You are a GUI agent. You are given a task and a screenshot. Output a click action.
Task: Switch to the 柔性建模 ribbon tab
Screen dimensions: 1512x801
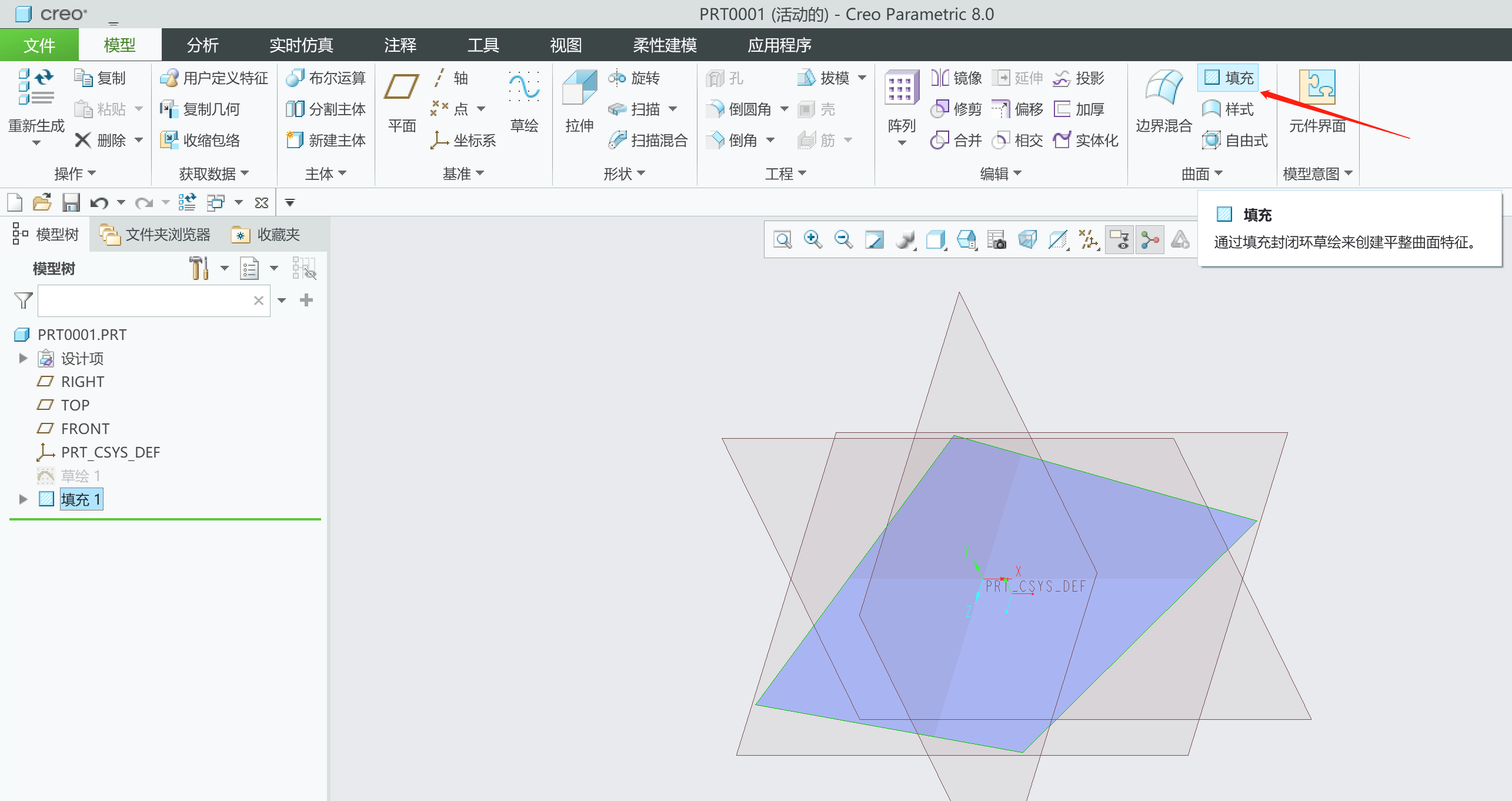[x=665, y=45]
